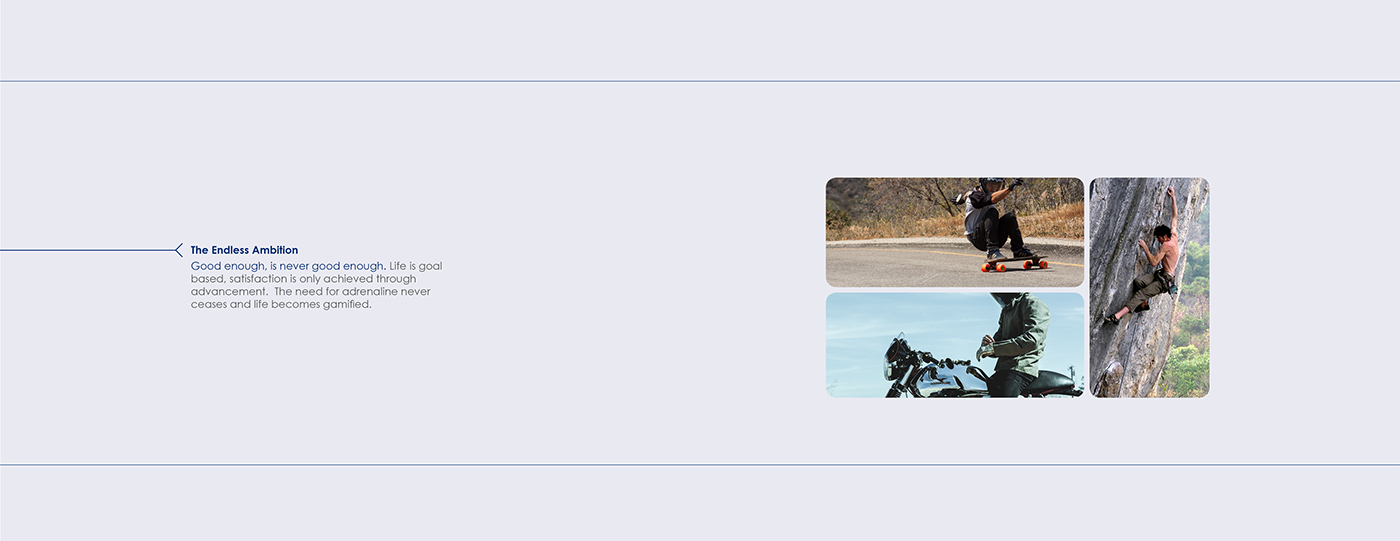
Task: Select the top horizontal divider line
Action: point(700,81)
